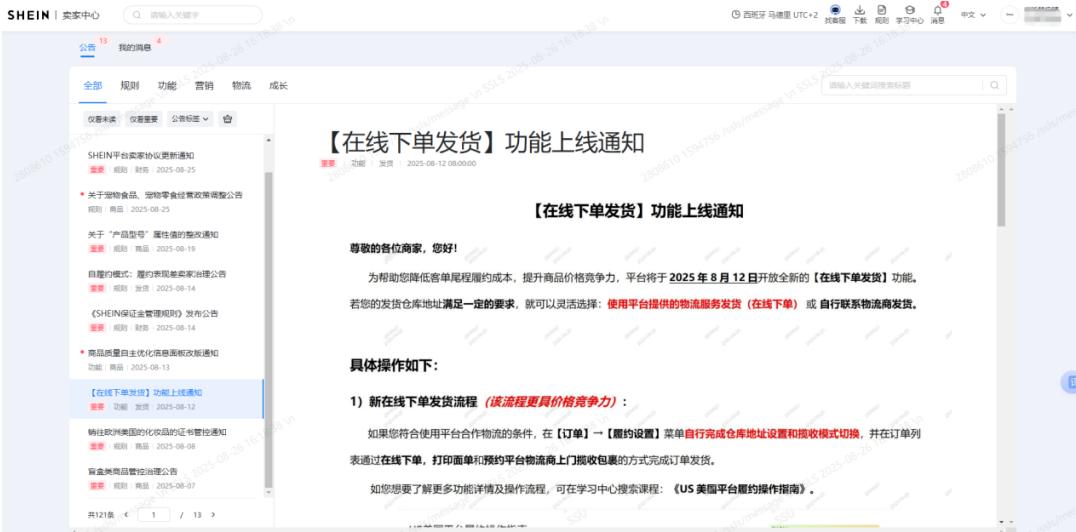This screenshot has width=1076, height=532.
Task: Switch to the 我的消息 tab
Action: coord(135,47)
